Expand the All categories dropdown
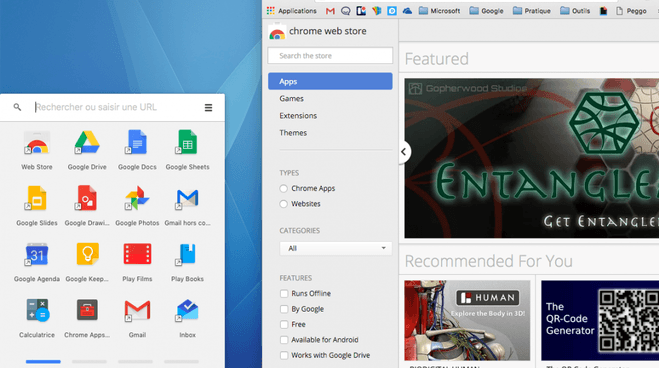Image resolution: width=659 pixels, height=368 pixels. [335, 248]
